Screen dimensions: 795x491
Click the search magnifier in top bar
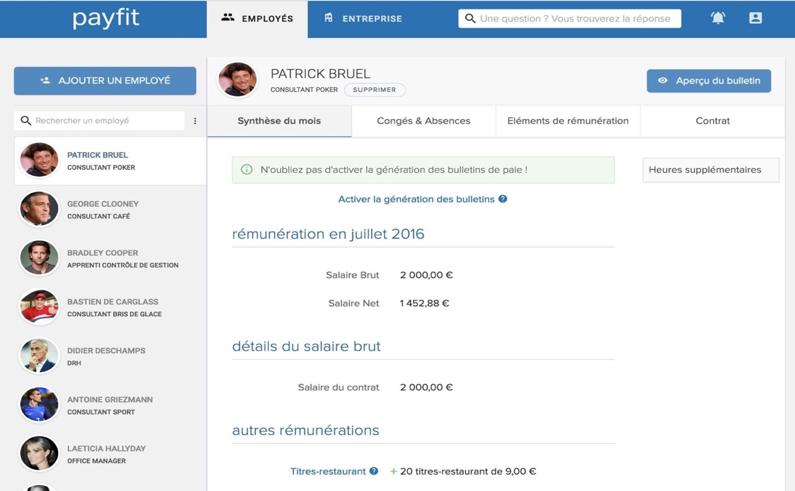point(470,19)
